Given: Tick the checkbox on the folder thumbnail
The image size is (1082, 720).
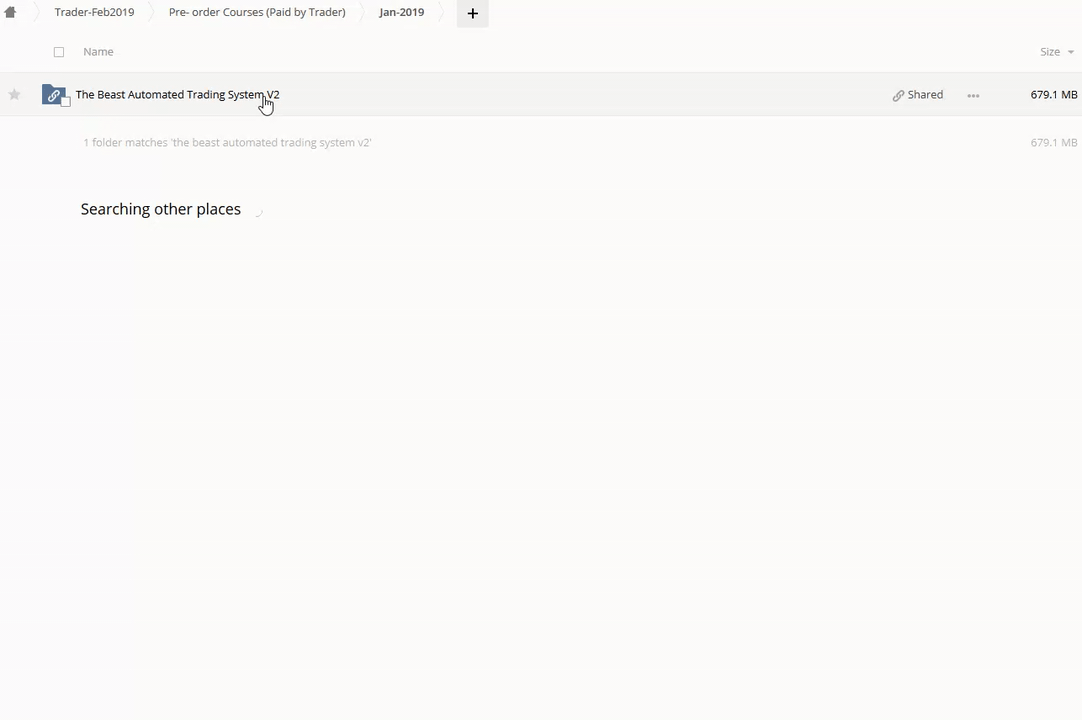Looking at the screenshot, I should click(x=66, y=102).
